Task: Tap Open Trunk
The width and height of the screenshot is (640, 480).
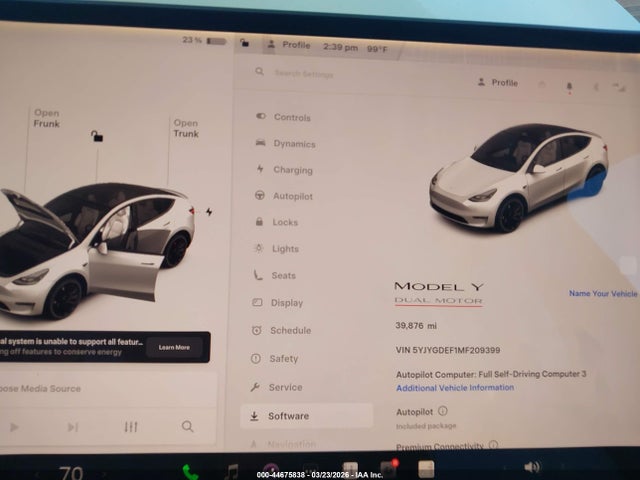Action: pos(186,128)
